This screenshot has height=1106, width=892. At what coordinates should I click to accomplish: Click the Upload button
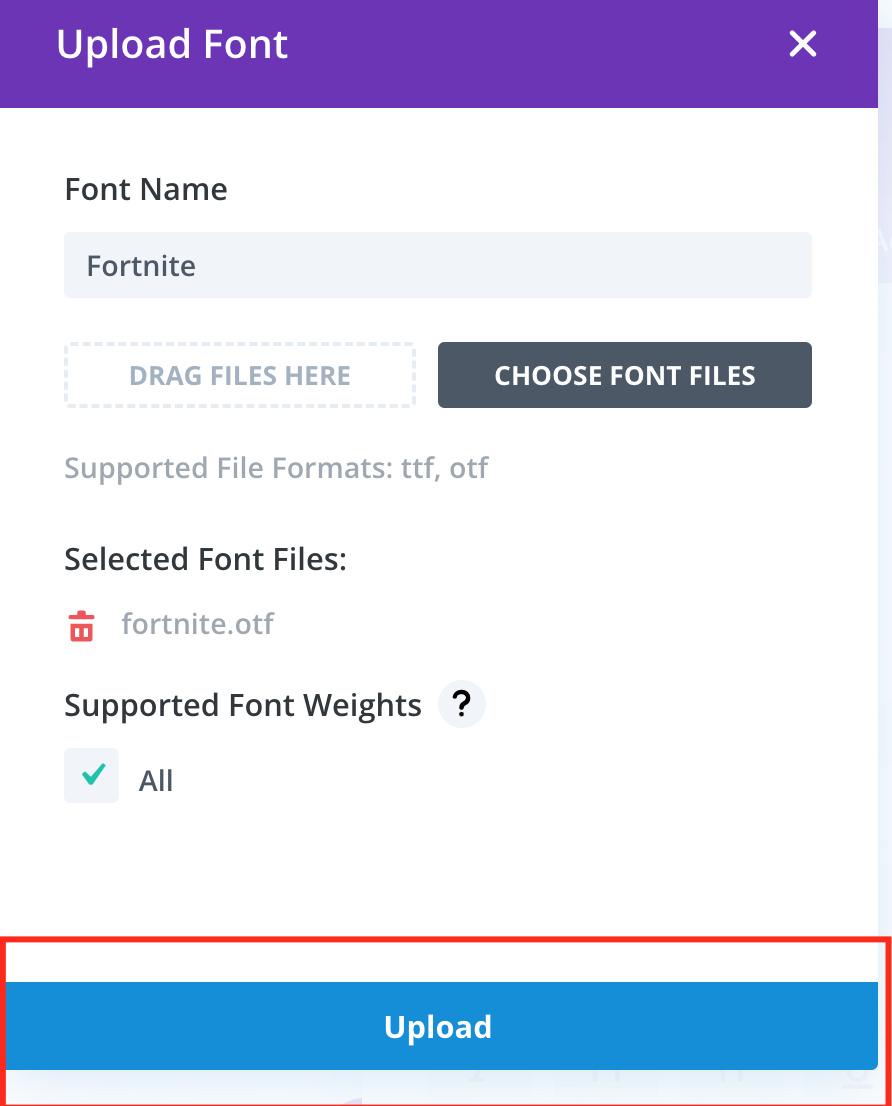[x=438, y=1026]
